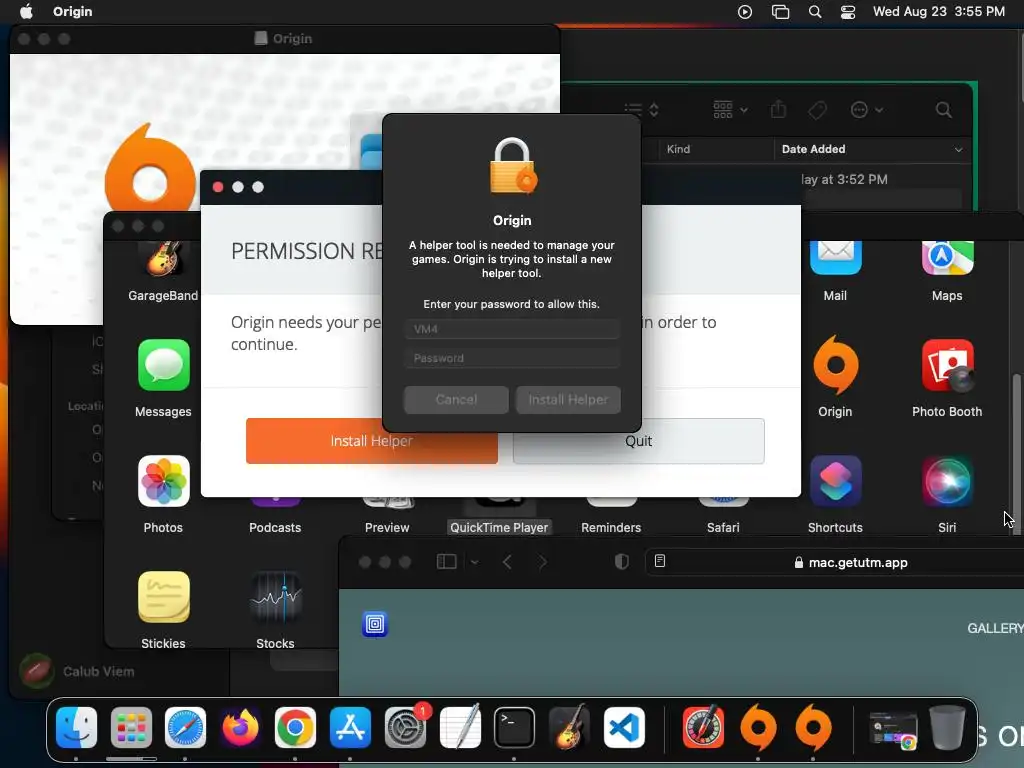Open Launchpad in the Dock
The image size is (1024, 768).
131,728
